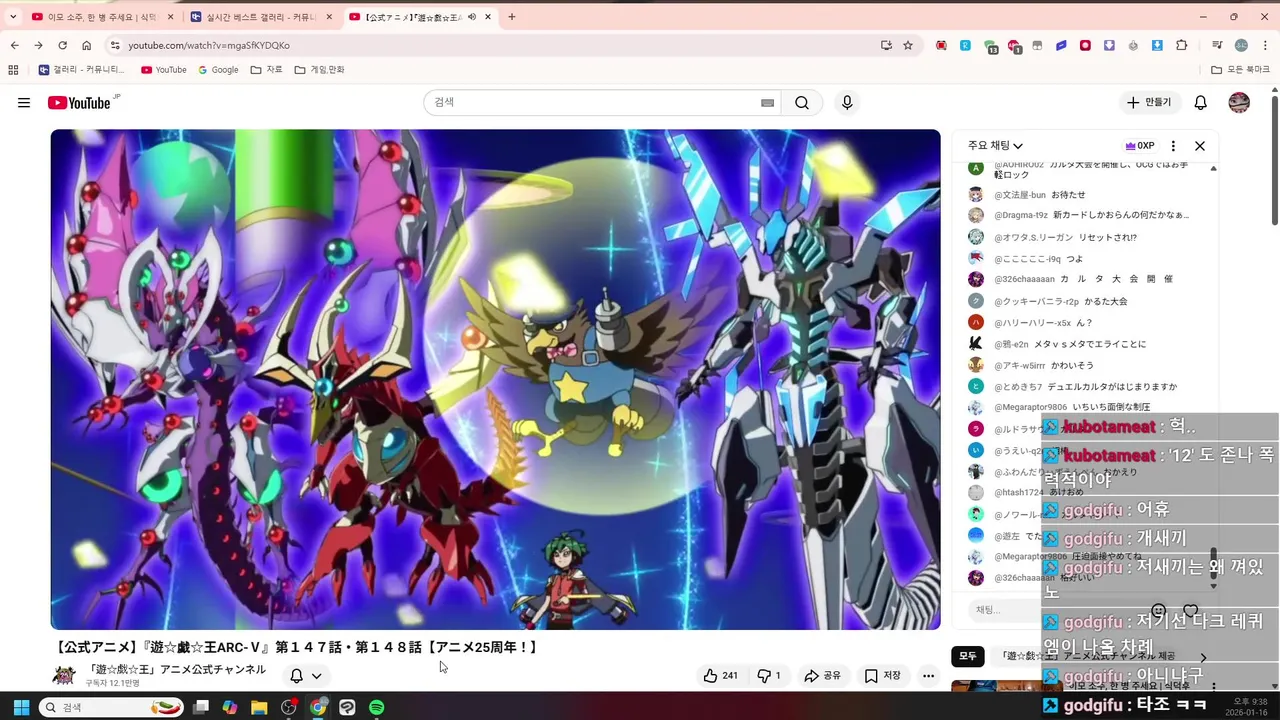Screen dimensions: 1280x720
Task: Open the Chrome extensions puzzle icon
Action: tap(1182, 45)
